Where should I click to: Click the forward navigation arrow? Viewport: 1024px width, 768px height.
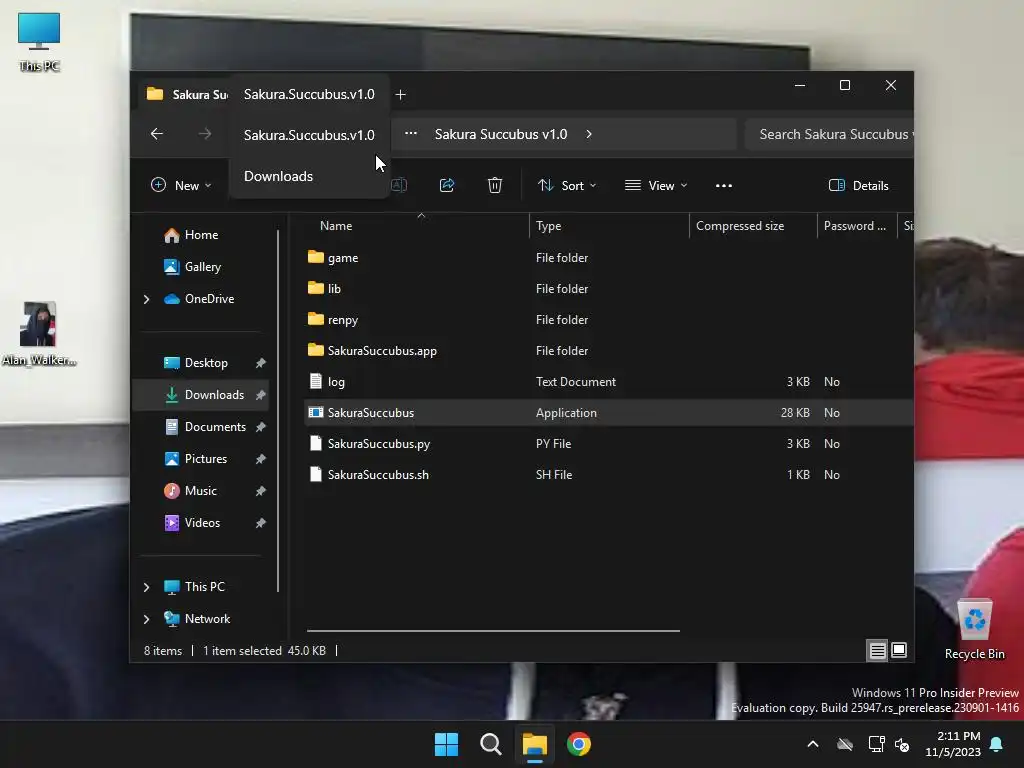point(205,134)
